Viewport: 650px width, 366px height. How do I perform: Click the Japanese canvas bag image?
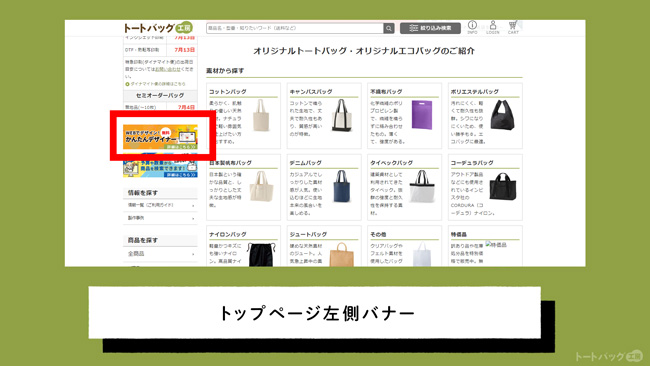coord(261,187)
